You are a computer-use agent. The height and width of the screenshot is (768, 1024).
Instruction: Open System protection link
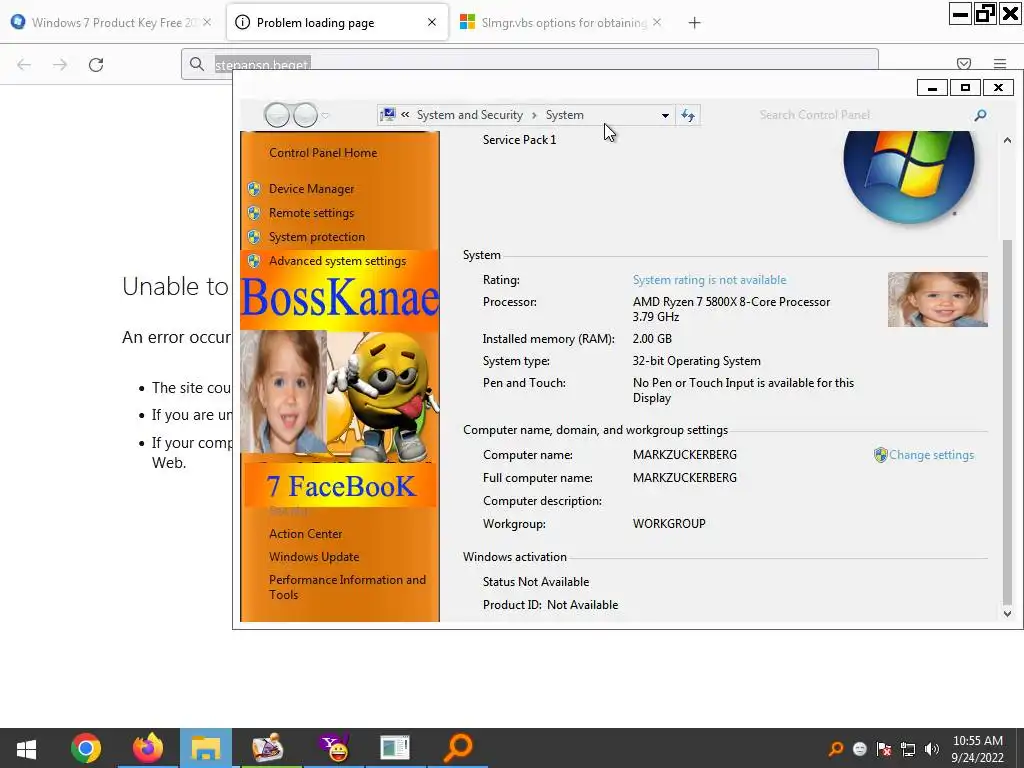click(317, 237)
